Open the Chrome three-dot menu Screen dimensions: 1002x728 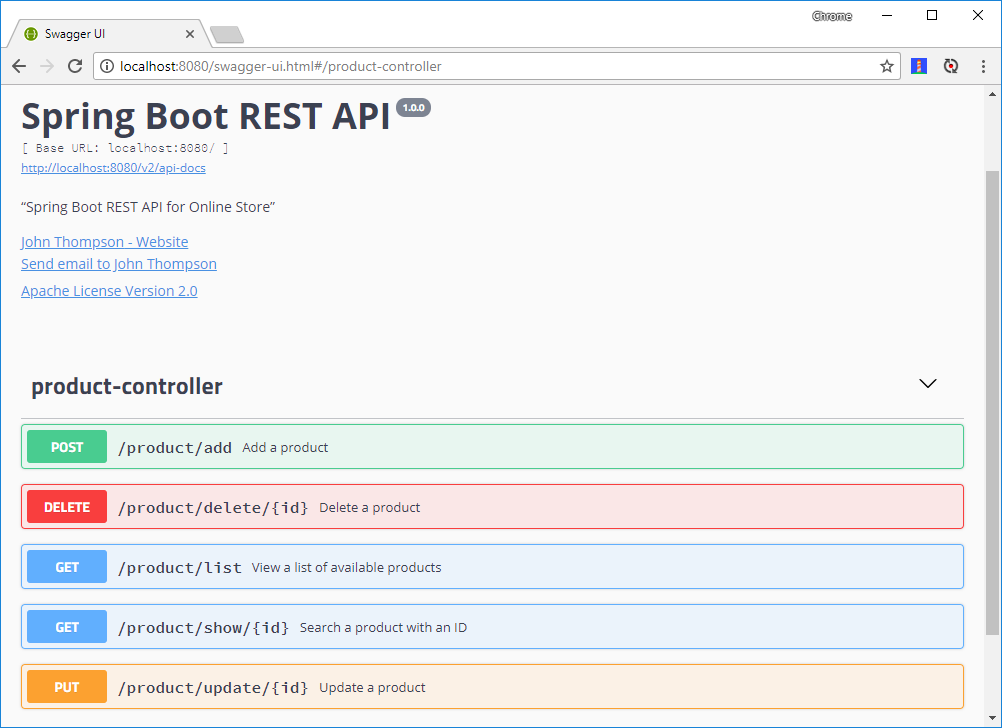[983, 66]
